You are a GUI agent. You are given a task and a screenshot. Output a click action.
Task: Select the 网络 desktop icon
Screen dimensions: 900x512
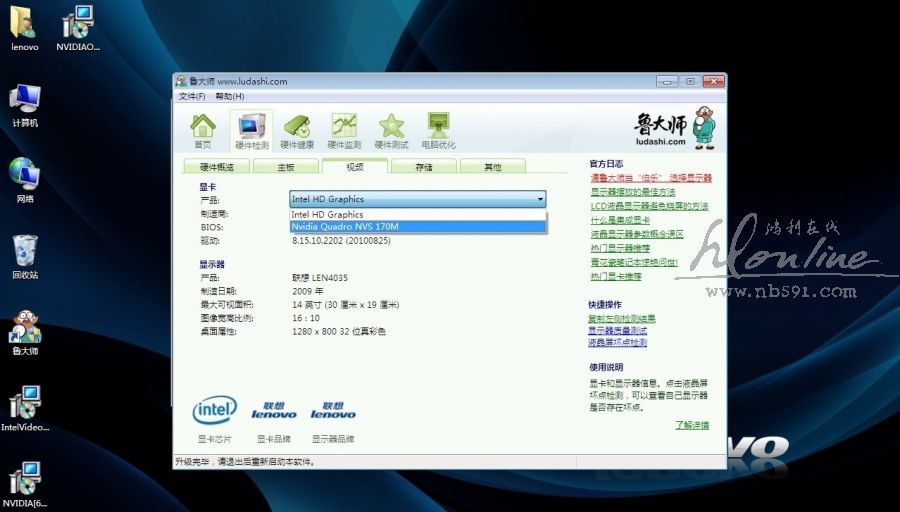pos(25,181)
